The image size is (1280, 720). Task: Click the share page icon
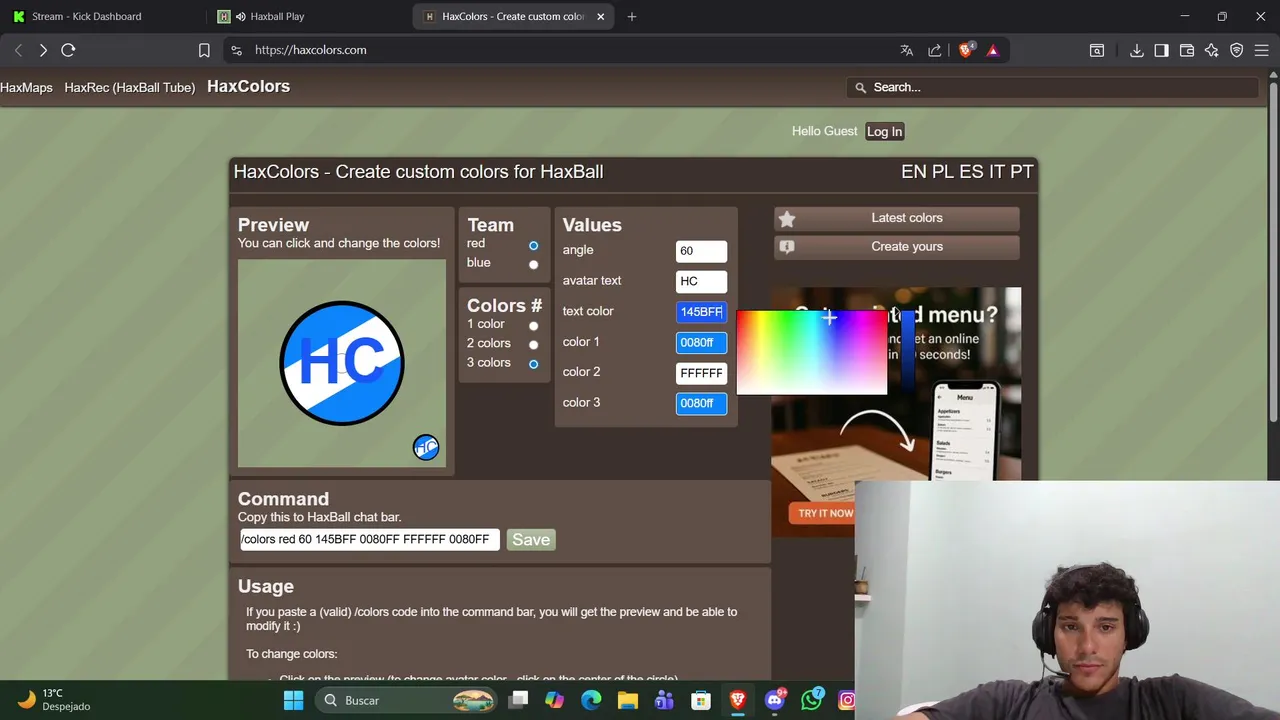(935, 50)
